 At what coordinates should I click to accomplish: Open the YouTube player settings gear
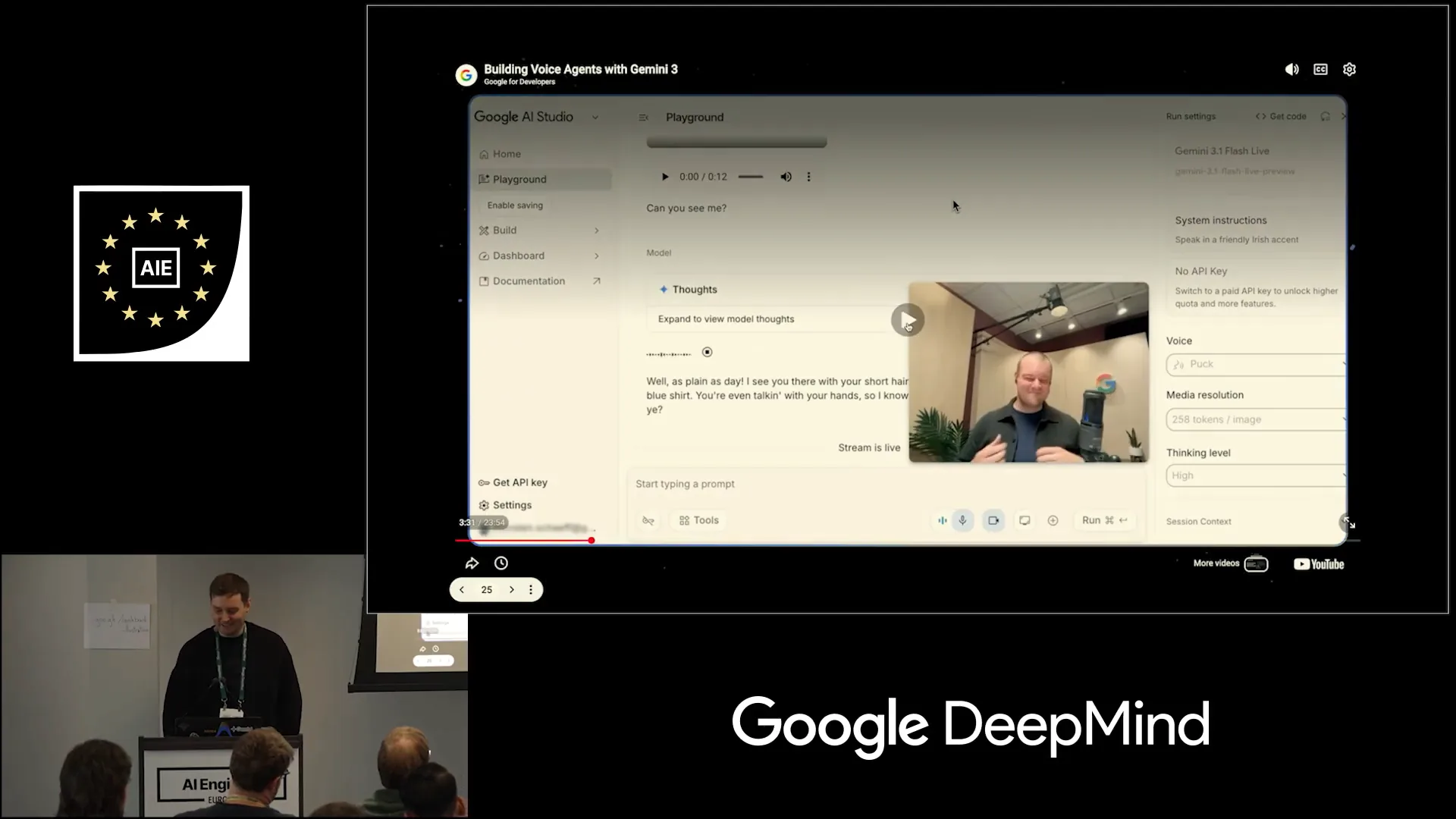(x=1349, y=69)
